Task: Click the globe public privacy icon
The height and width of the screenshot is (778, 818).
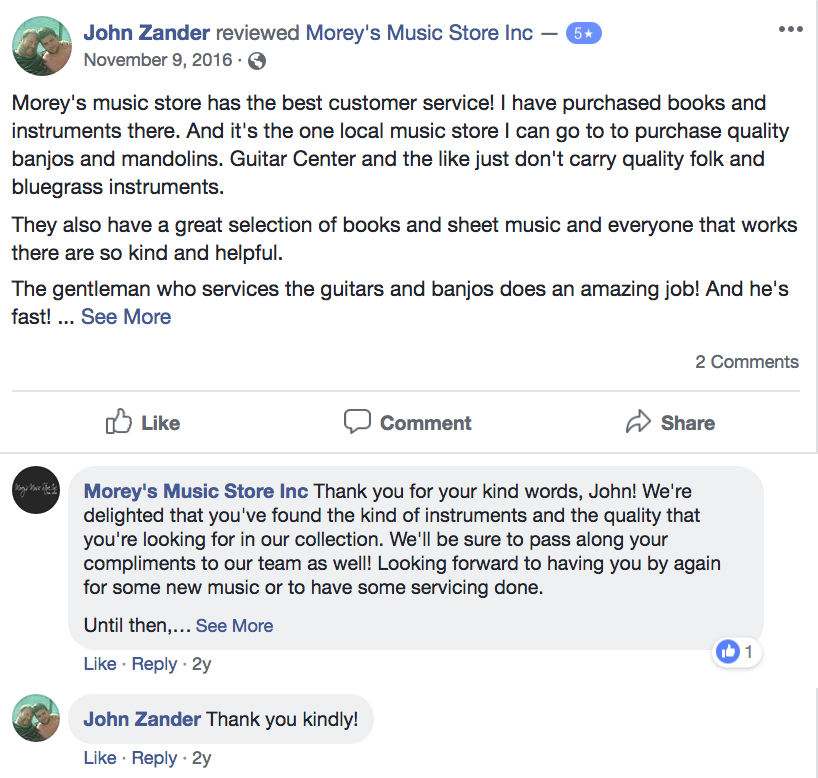Action: click(257, 61)
